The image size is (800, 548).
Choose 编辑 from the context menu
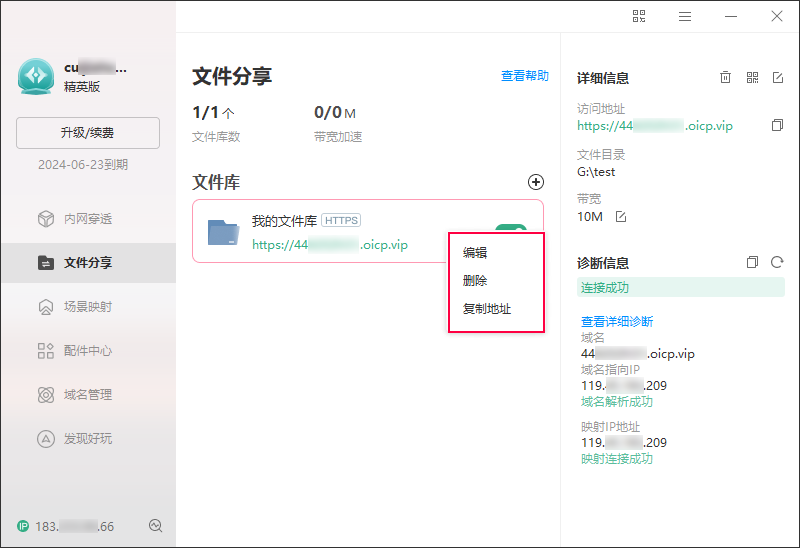pos(475,253)
